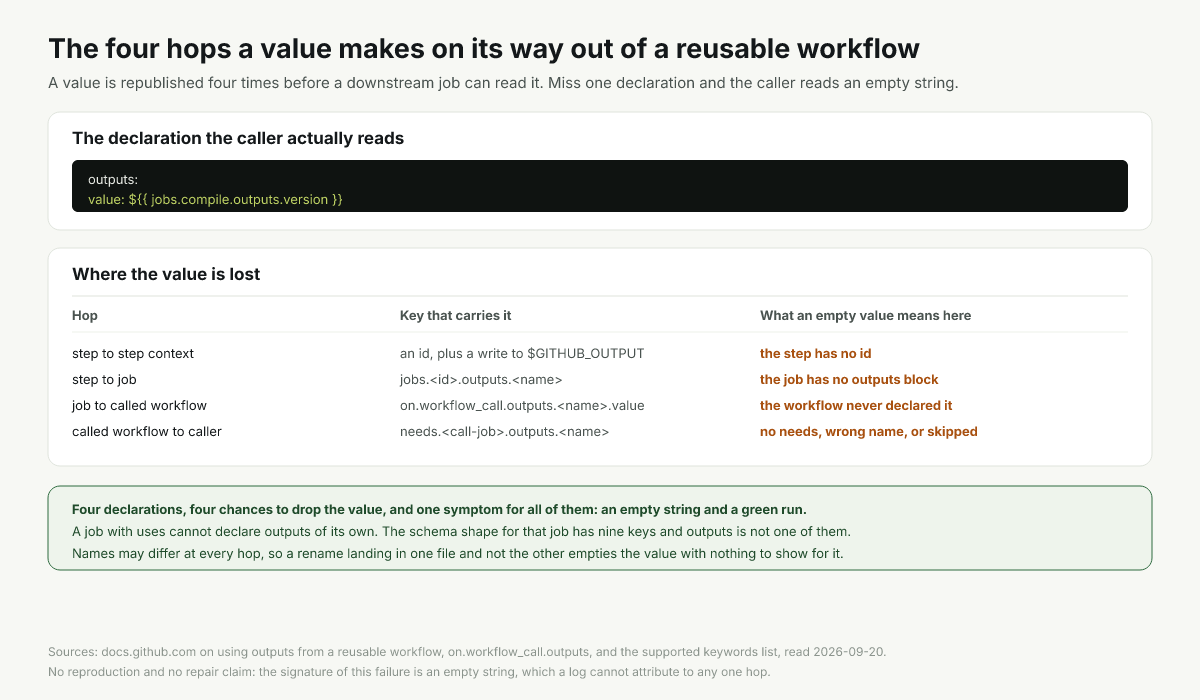Screen dimensions: 1200x700
Task: Select the footnote "No reproduction and no repair claim"
Action: coord(409,671)
